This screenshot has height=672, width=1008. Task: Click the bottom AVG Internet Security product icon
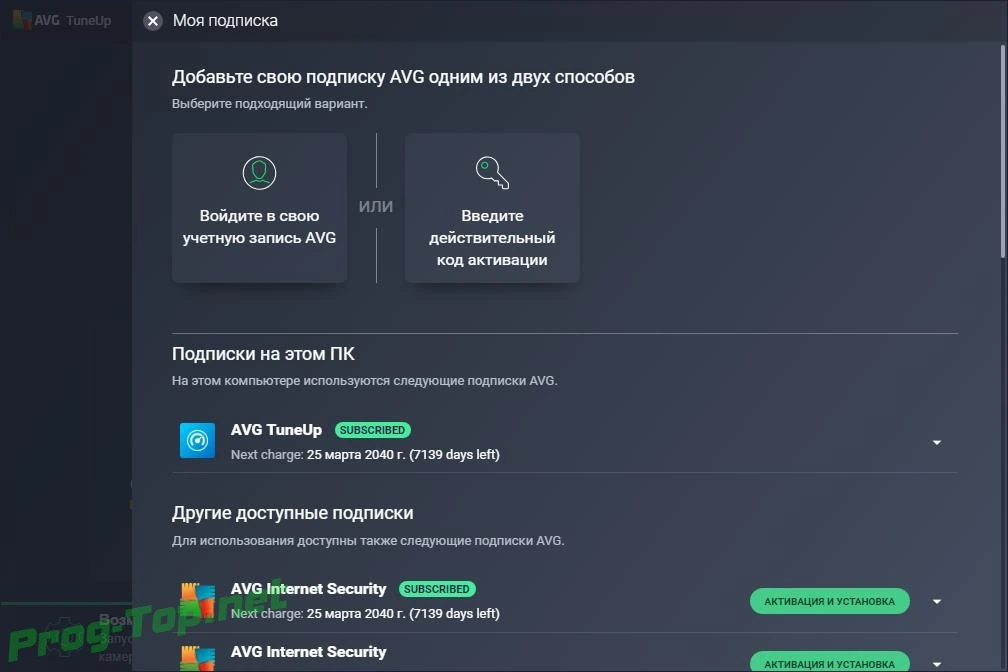pos(197,658)
